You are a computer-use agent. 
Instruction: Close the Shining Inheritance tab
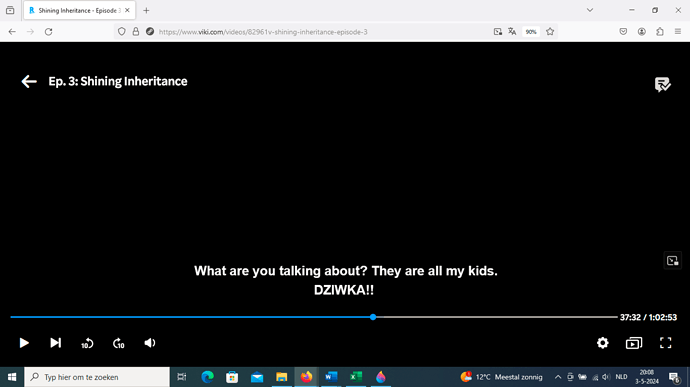(127, 11)
